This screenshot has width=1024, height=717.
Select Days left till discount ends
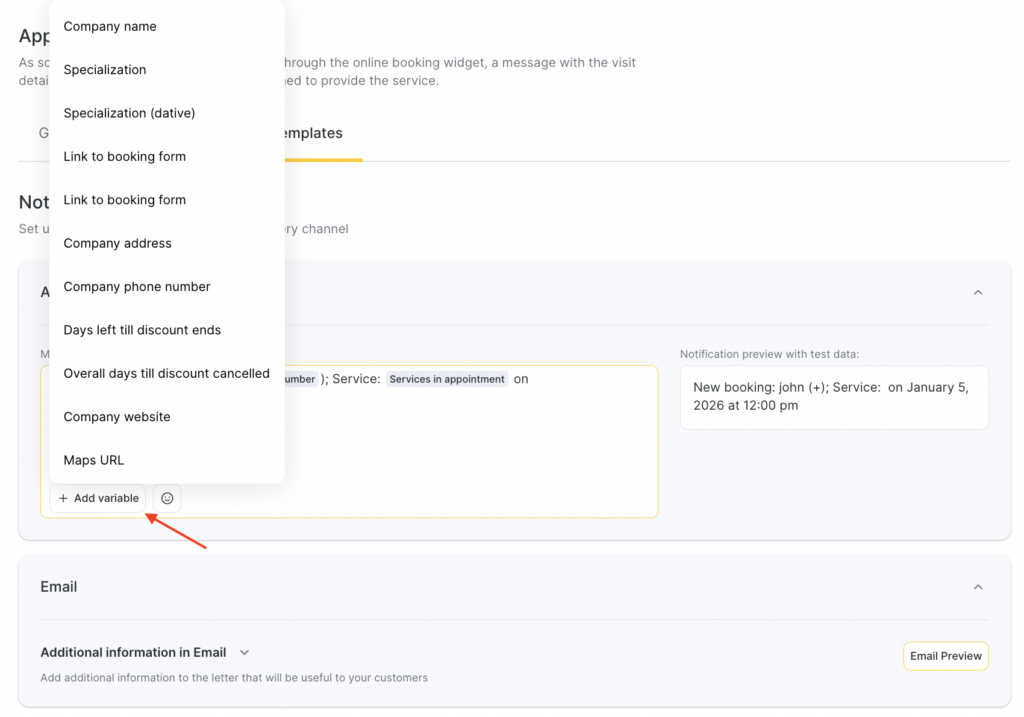pos(142,330)
